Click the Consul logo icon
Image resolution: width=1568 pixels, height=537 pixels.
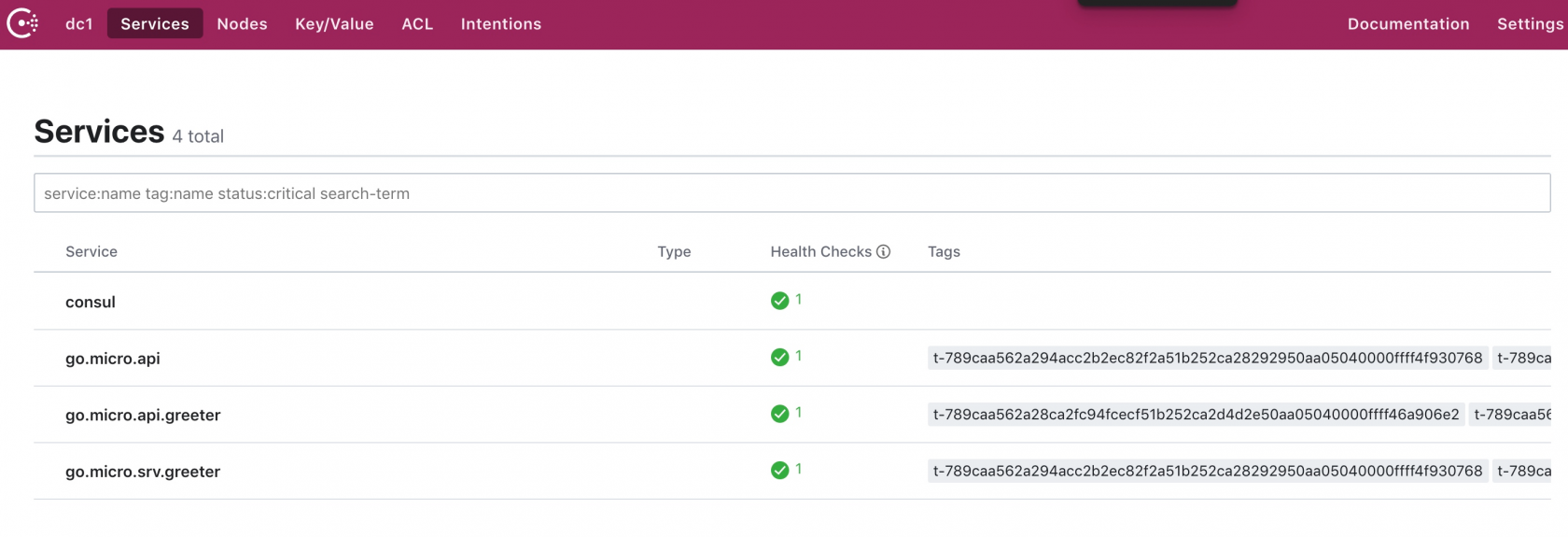click(22, 23)
